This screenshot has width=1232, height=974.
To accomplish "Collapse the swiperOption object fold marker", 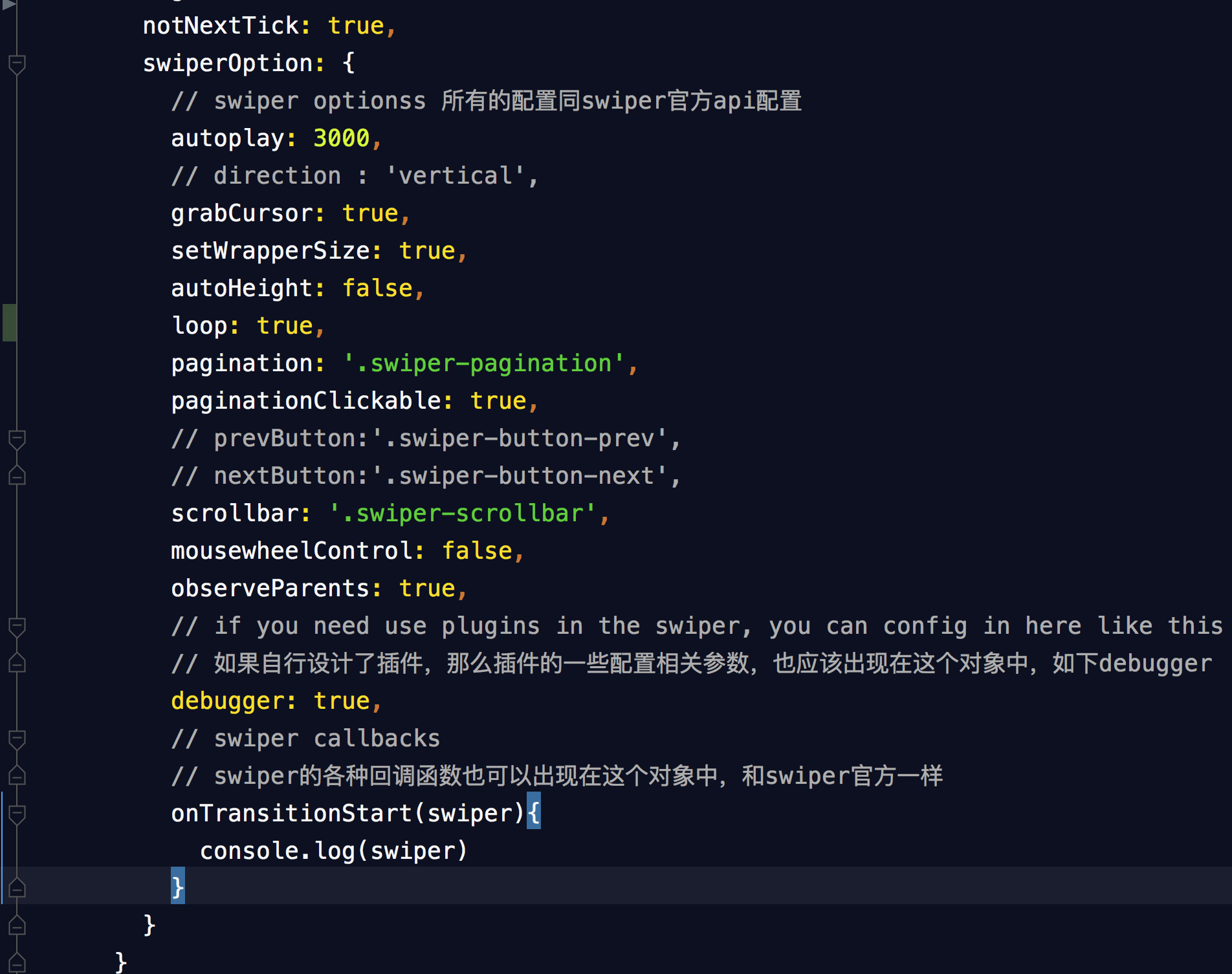I will 17,63.
